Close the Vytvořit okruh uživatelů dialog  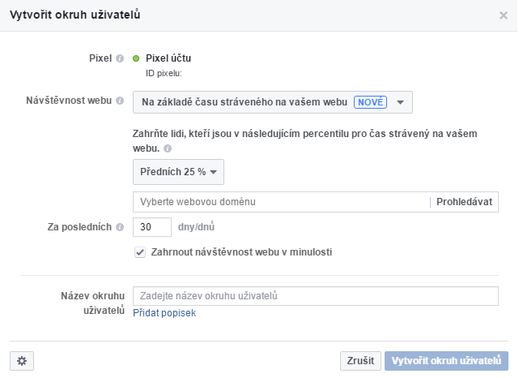[503, 15]
